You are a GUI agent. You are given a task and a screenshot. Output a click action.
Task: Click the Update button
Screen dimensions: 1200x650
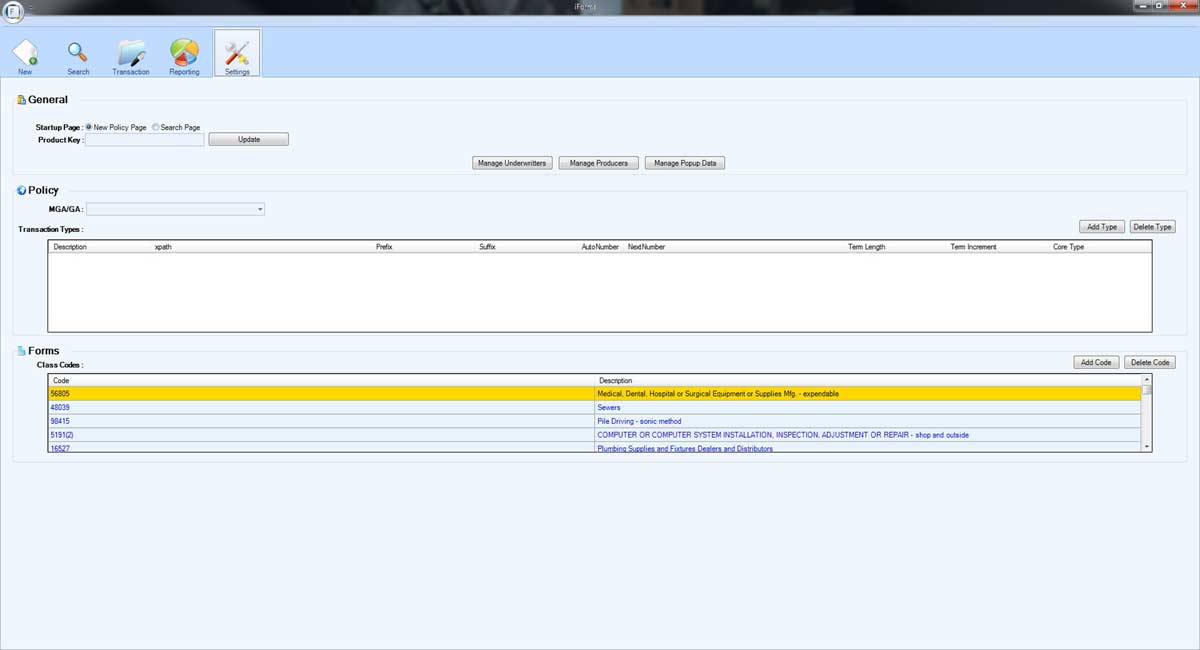[249, 140]
